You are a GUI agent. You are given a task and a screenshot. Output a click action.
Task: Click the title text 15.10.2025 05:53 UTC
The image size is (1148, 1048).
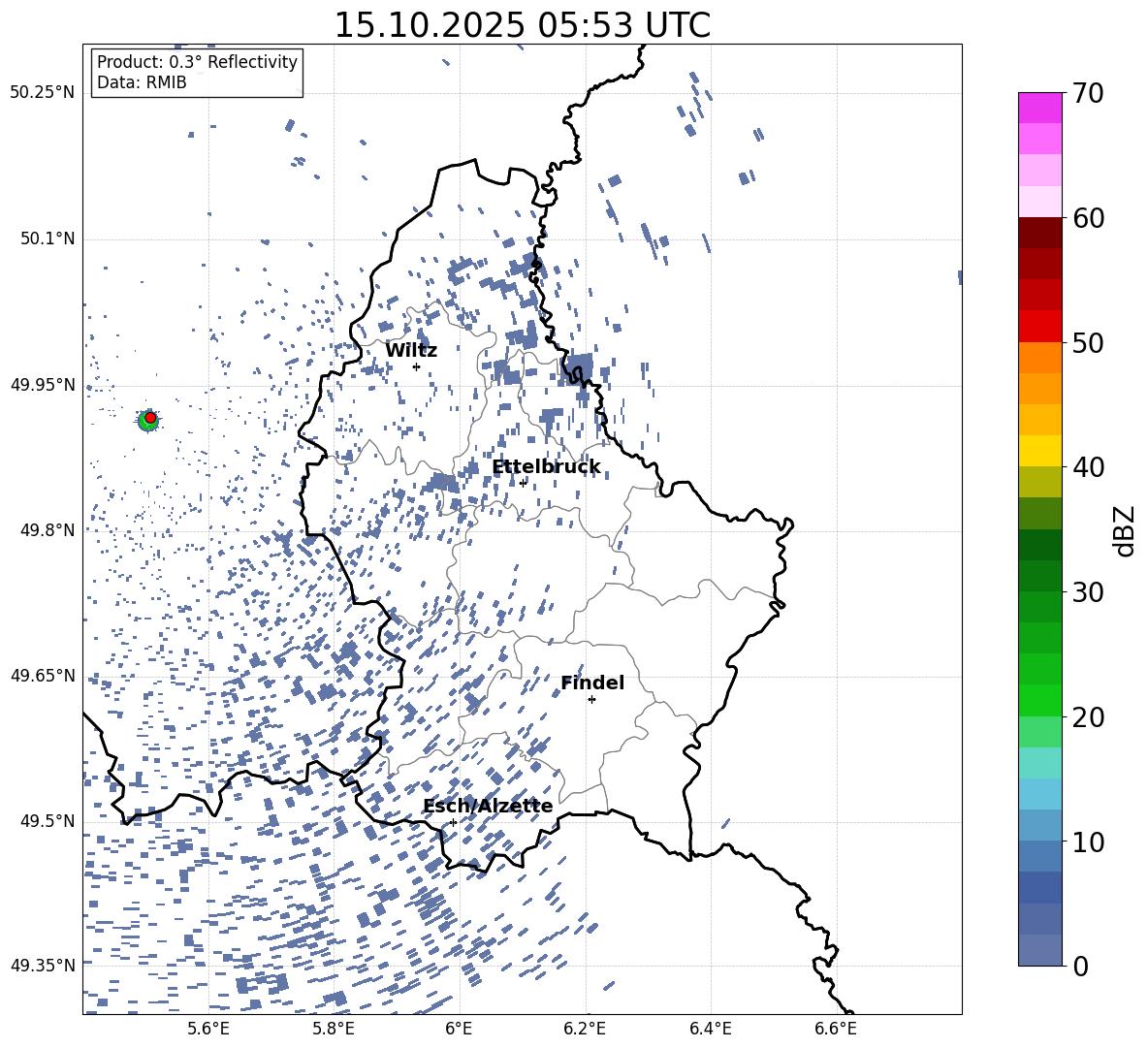(x=522, y=24)
